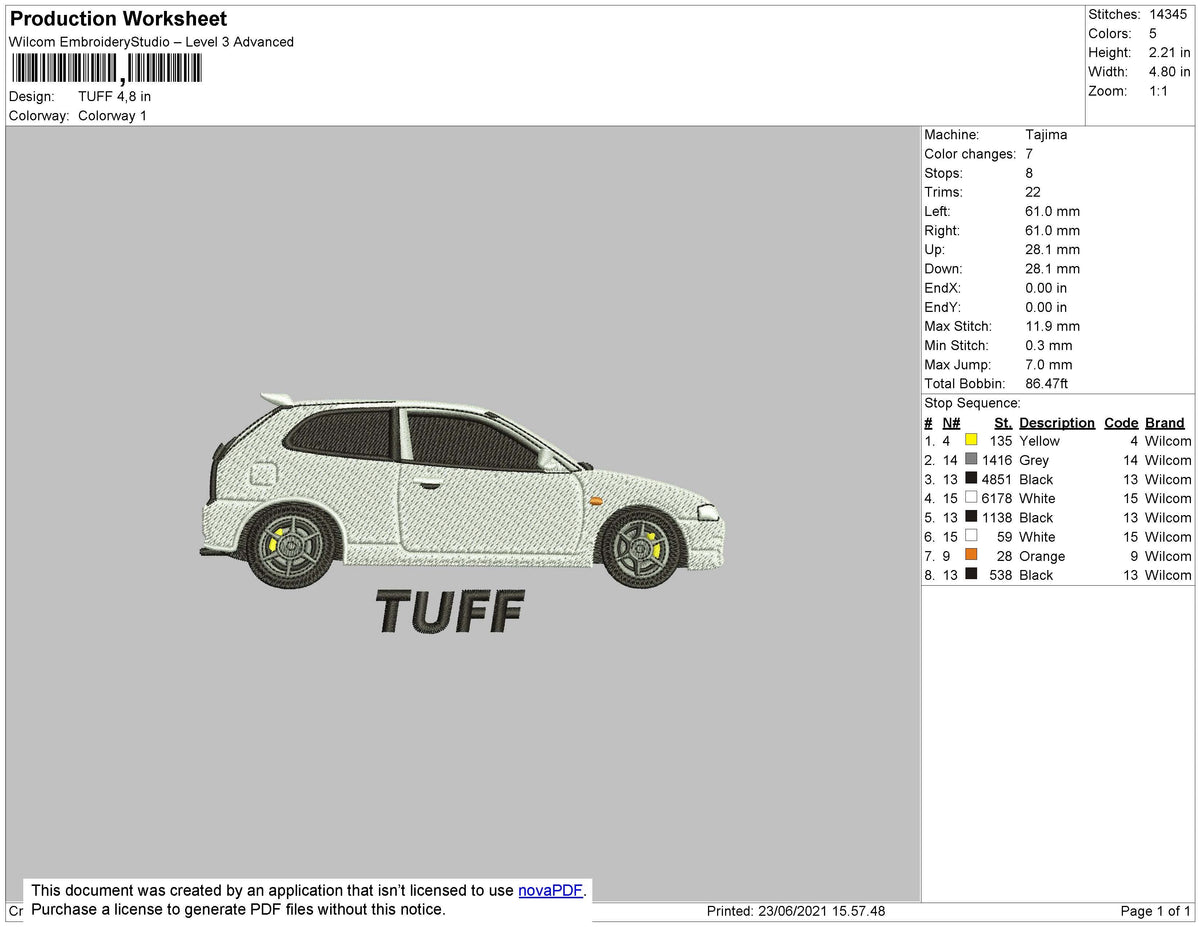1200x927 pixels.
Task: Click the Black thread chip for stop 8
Action: [x=970, y=575]
